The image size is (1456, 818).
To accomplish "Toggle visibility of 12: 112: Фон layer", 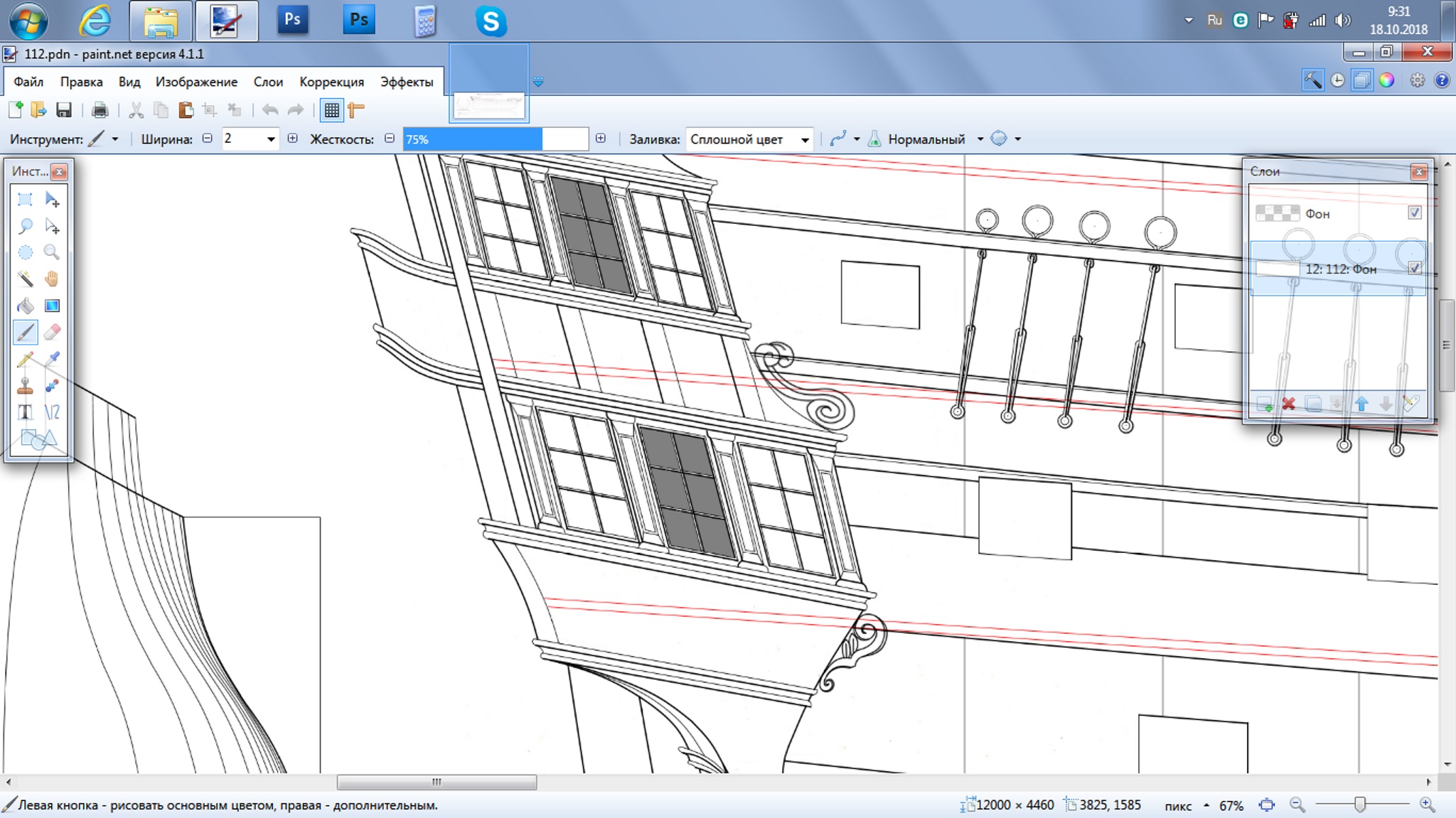I will (x=1414, y=268).
